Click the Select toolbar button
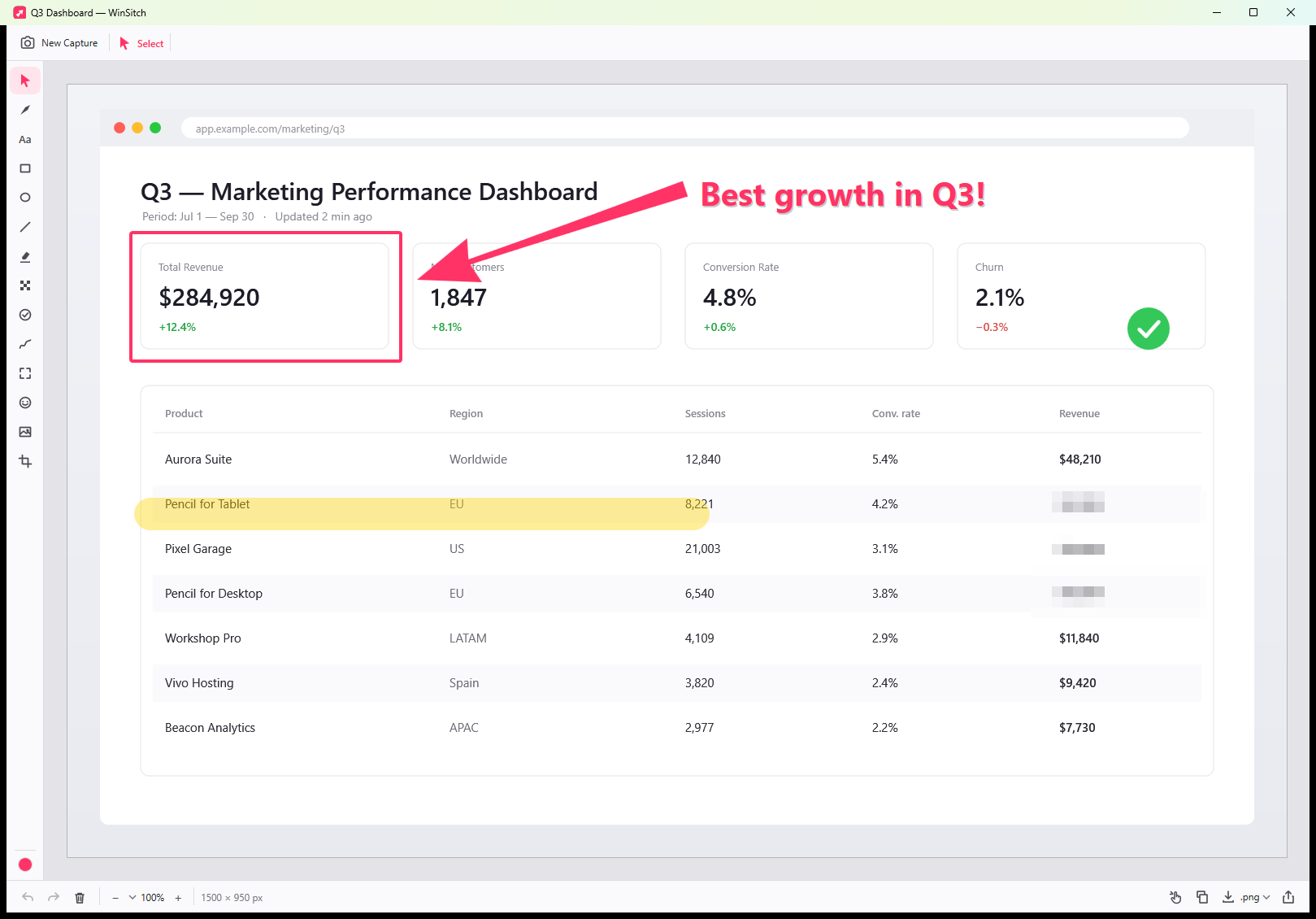 point(142,43)
